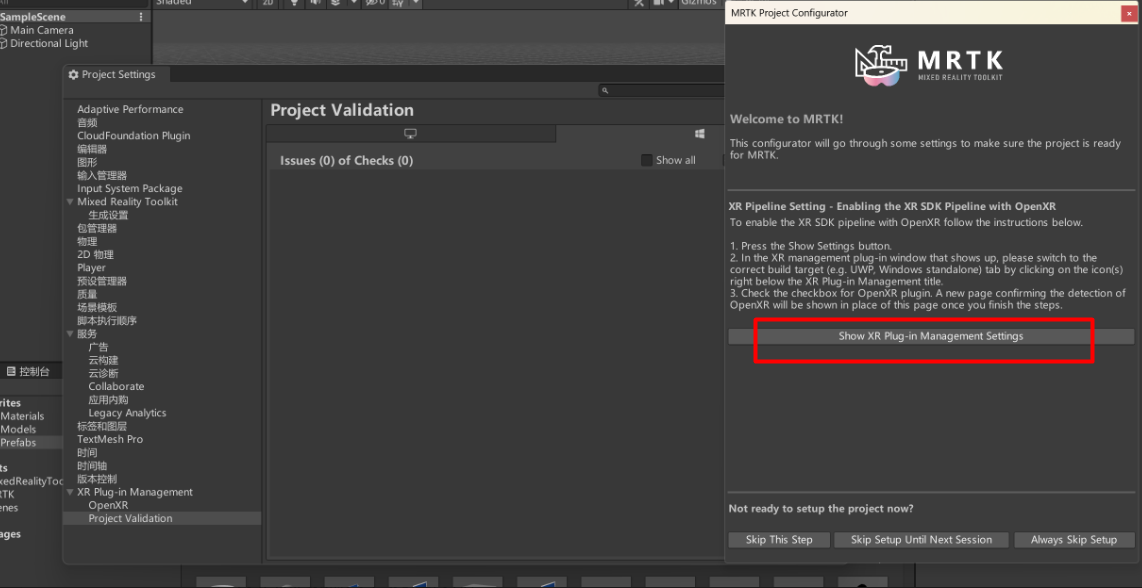Viewport: 1142px width, 588px height.
Task: Open CloudFoundation Plugin settings
Action: point(134,136)
